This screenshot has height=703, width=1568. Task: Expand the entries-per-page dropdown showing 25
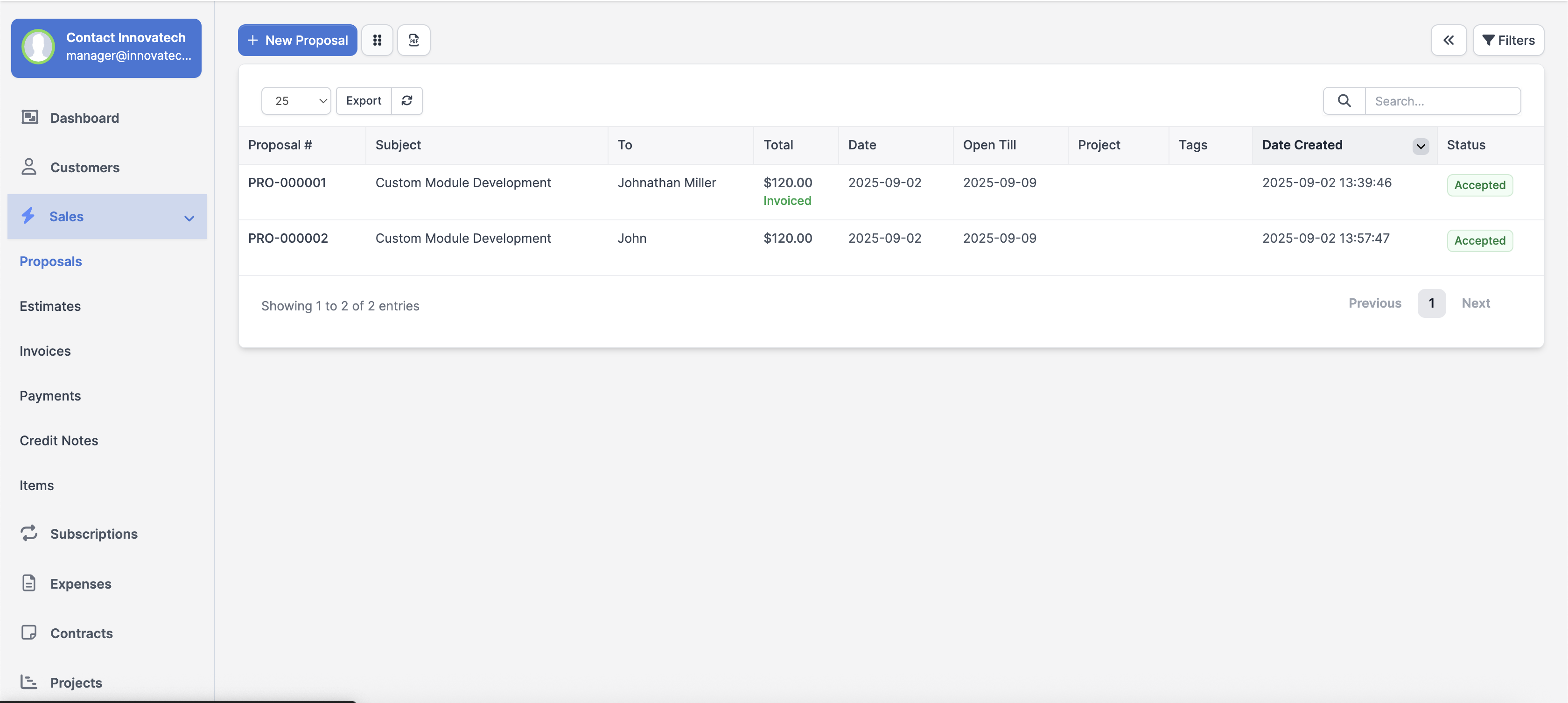(x=296, y=100)
